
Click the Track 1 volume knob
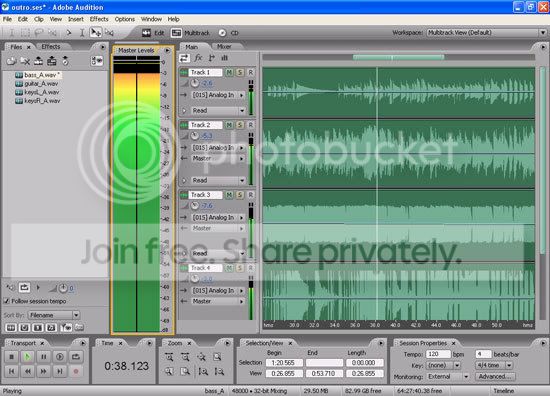pyautogui.click(x=194, y=83)
